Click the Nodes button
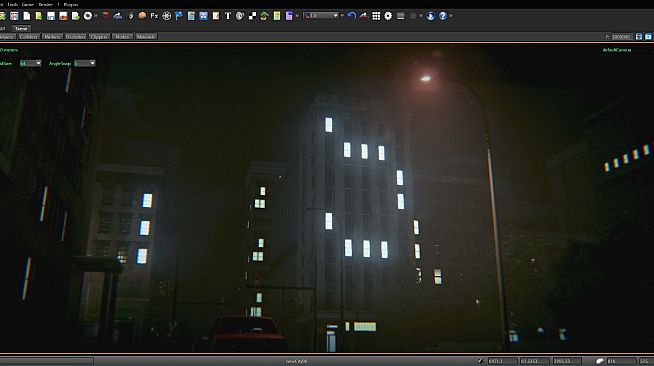The image size is (654, 366). [x=122, y=37]
